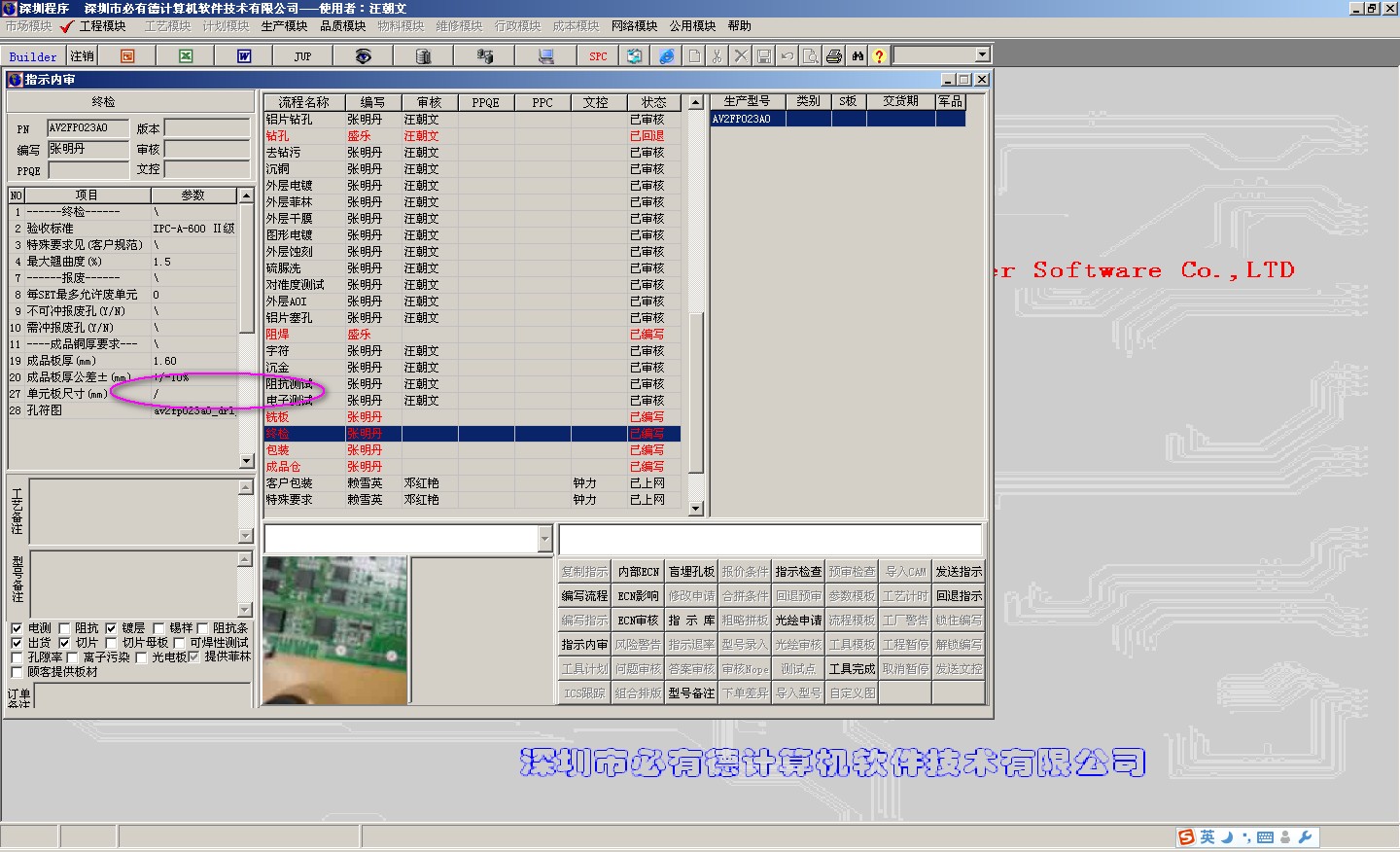Click the printer toolbar icon

click(834, 56)
